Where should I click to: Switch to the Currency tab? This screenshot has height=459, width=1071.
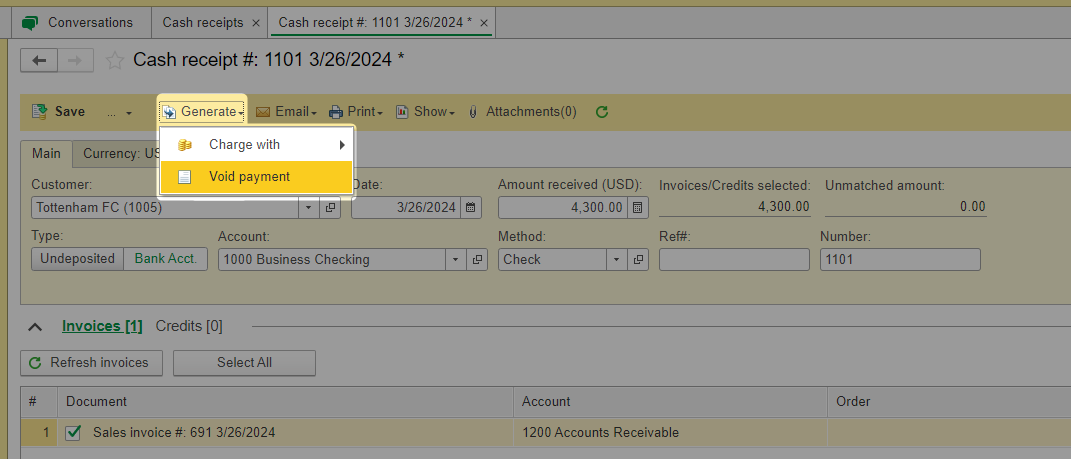119,154
